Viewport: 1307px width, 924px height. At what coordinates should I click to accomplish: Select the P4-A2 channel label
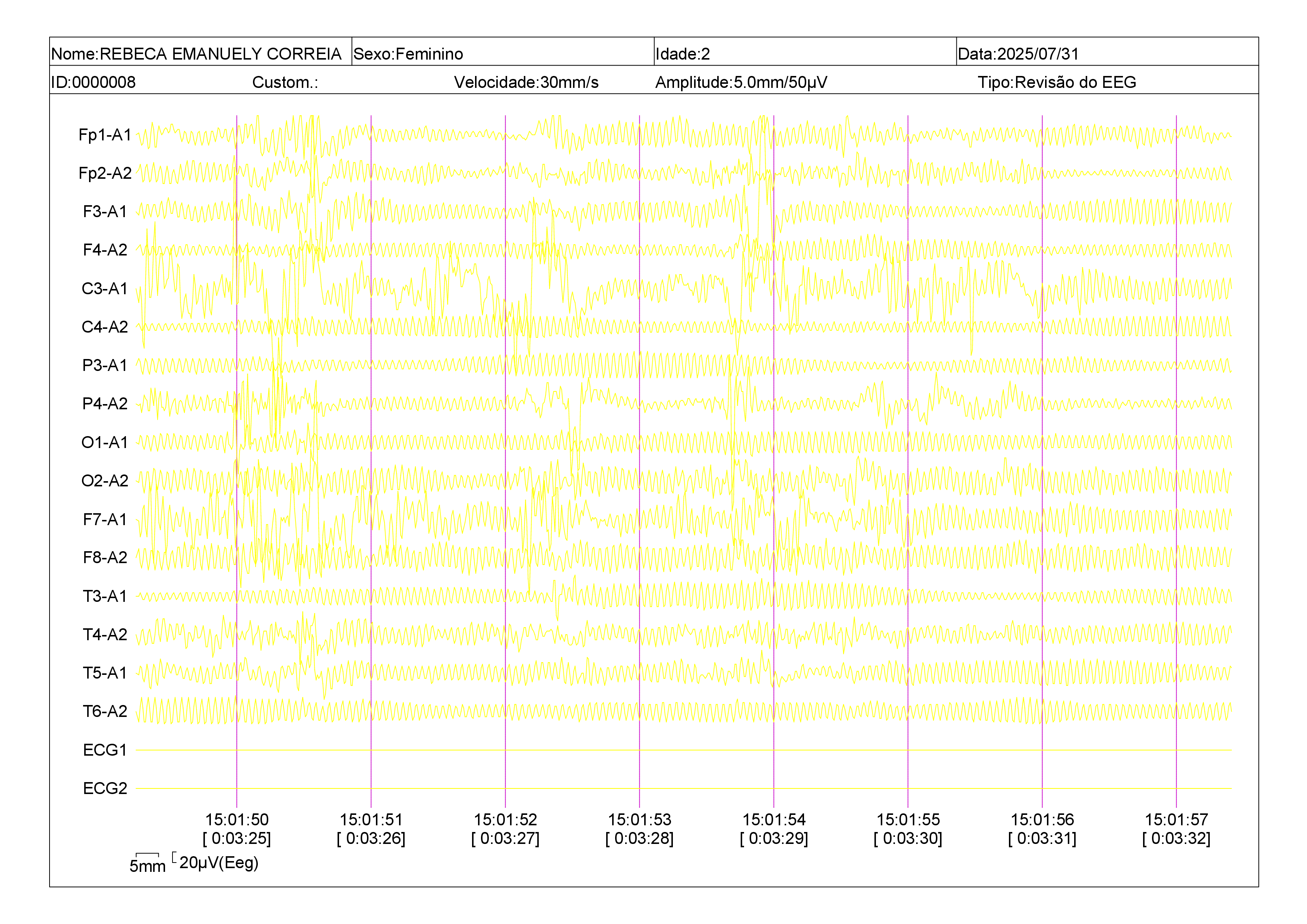(105, 404)
